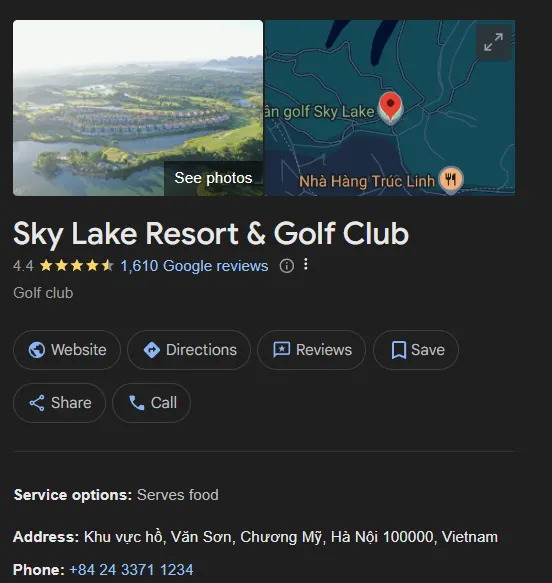Click the bookmark icon to save place
Image resolution: width=552 pixels, height=583 pixels.
tap(398, 350)
